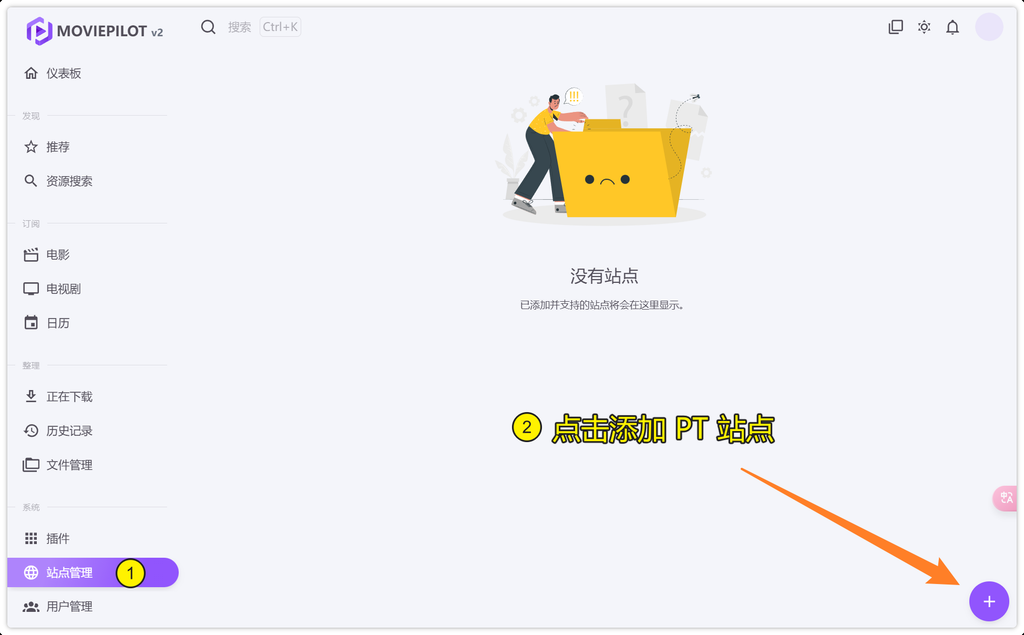Click the purple plus button to add site
Image resolution: width=1024 pixels, height=635 pixels.
tap(988, 601)
